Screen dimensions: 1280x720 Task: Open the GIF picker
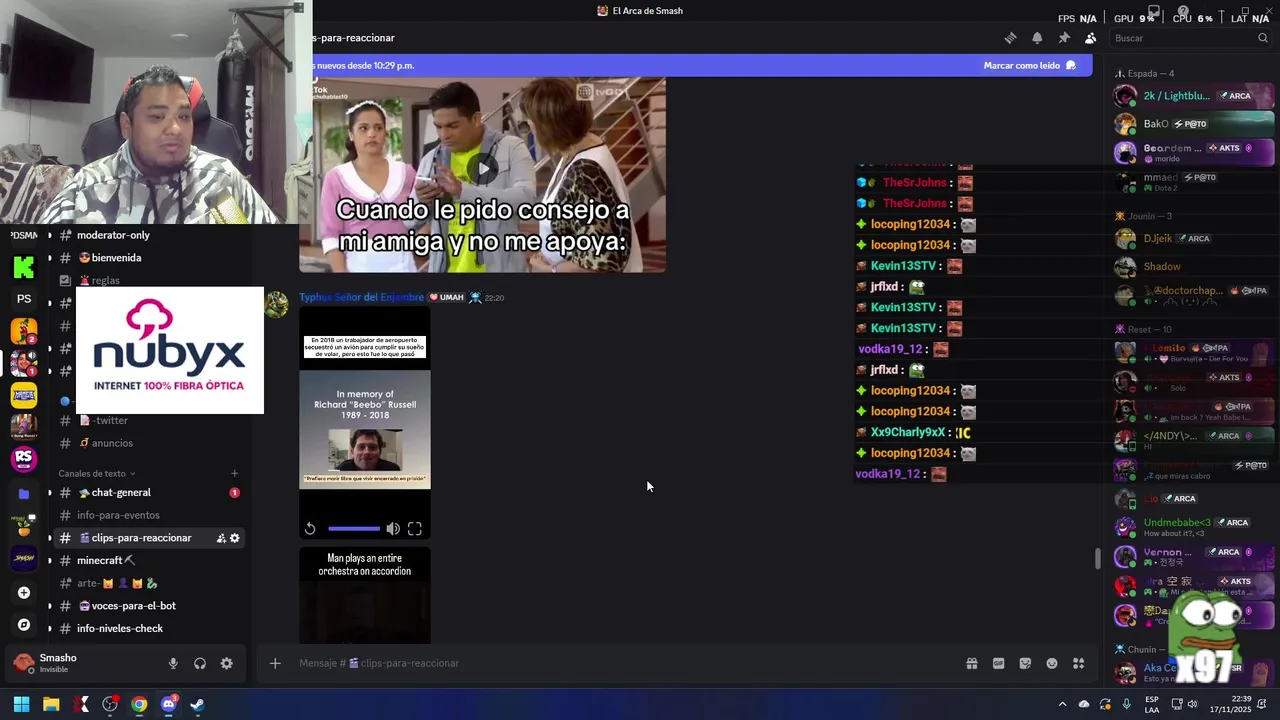[x=998, y=663]
